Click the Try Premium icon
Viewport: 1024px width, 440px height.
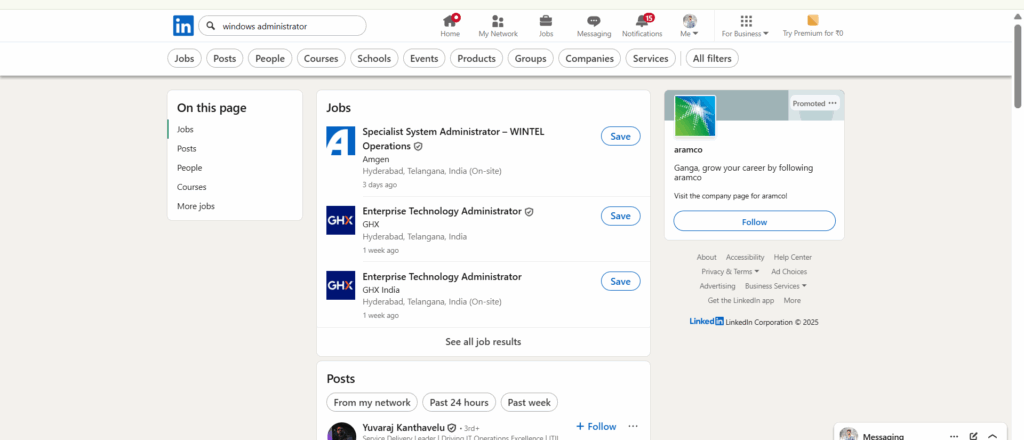pos(812,20)
